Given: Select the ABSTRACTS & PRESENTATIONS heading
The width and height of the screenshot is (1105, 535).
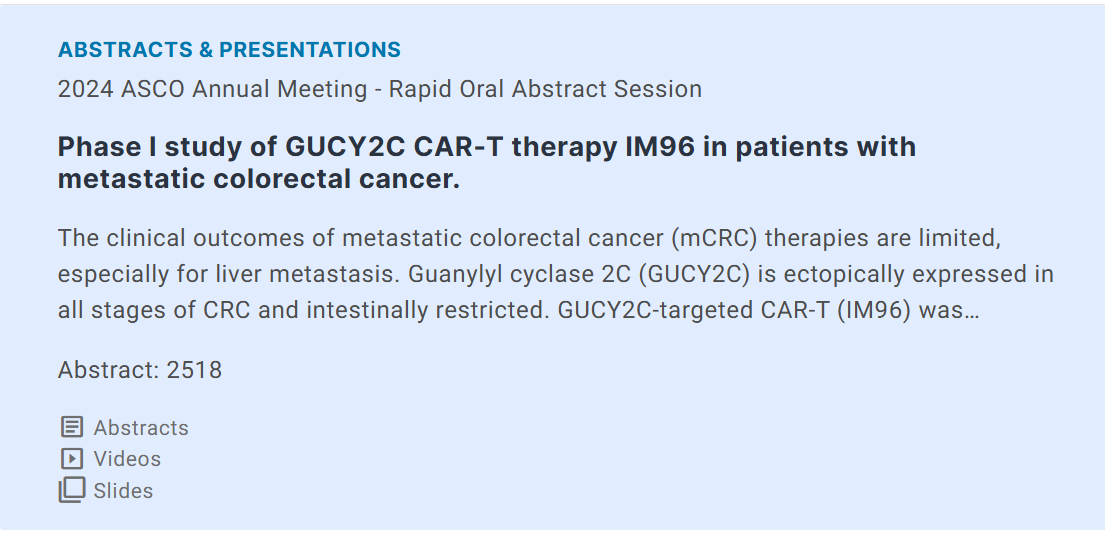Looking at the screenshot, I should tap(229, 49).
